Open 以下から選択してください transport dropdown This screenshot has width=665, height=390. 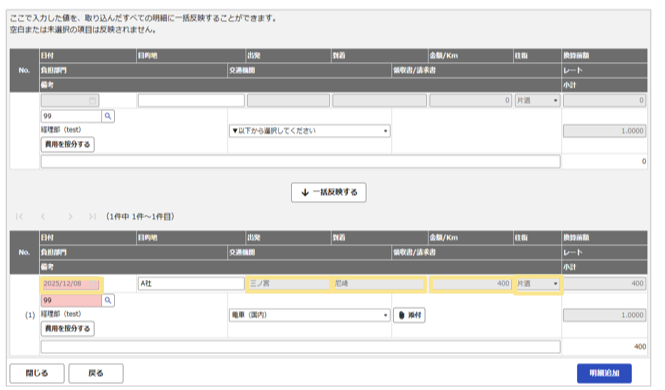310,131
